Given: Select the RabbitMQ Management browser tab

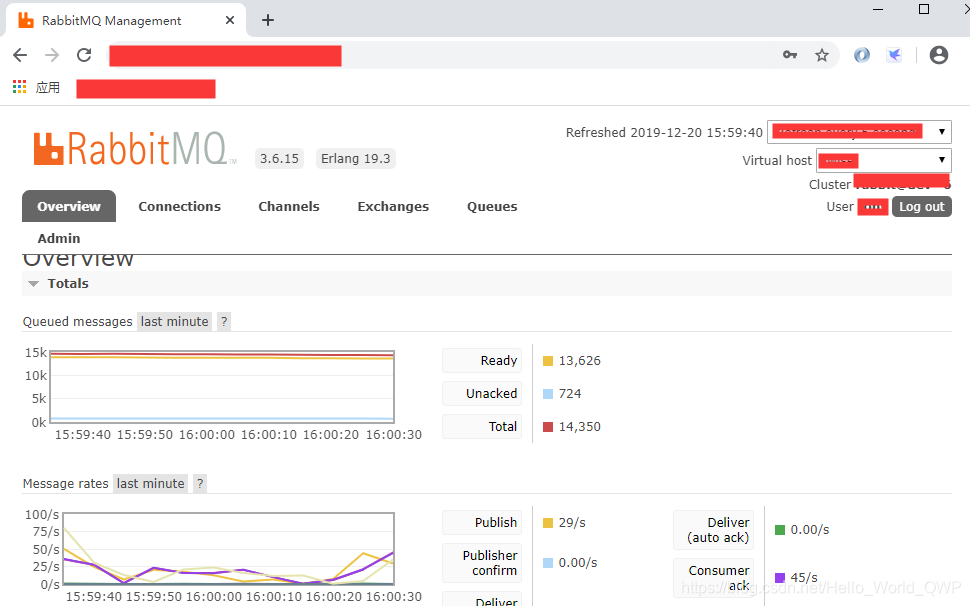Looking at the screenshot, I should (126, 20).
